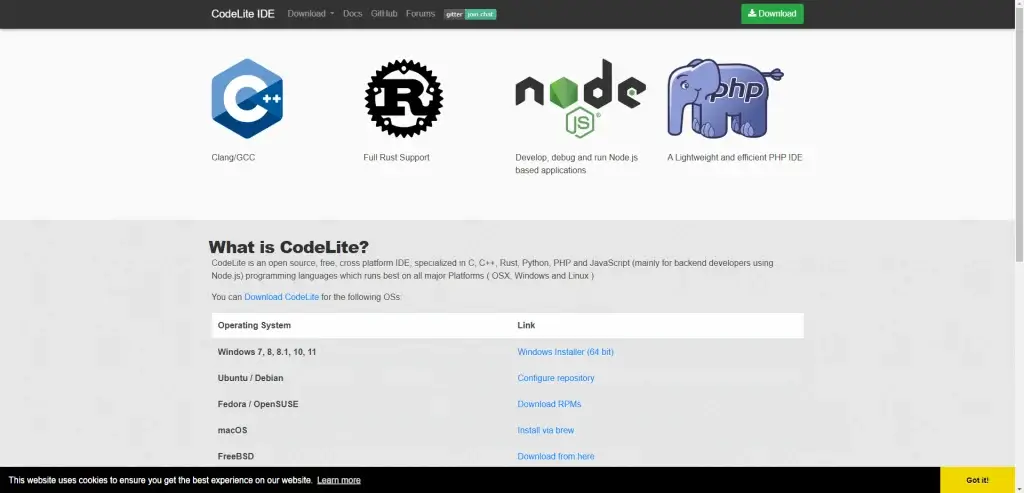The width and height of the screenshot is (1024, 493).
Task: Click the gitter join chat badge
Action: pos(470,14)
